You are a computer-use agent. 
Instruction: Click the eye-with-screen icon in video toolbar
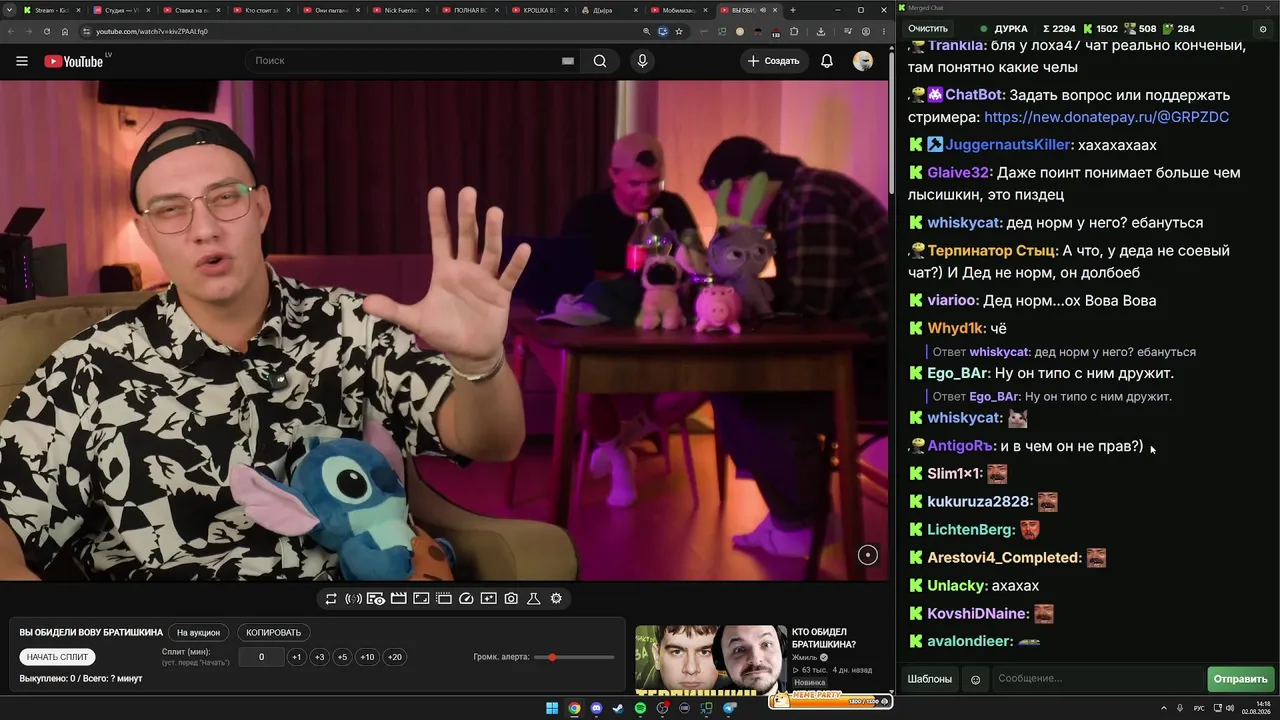pos(376,599)
